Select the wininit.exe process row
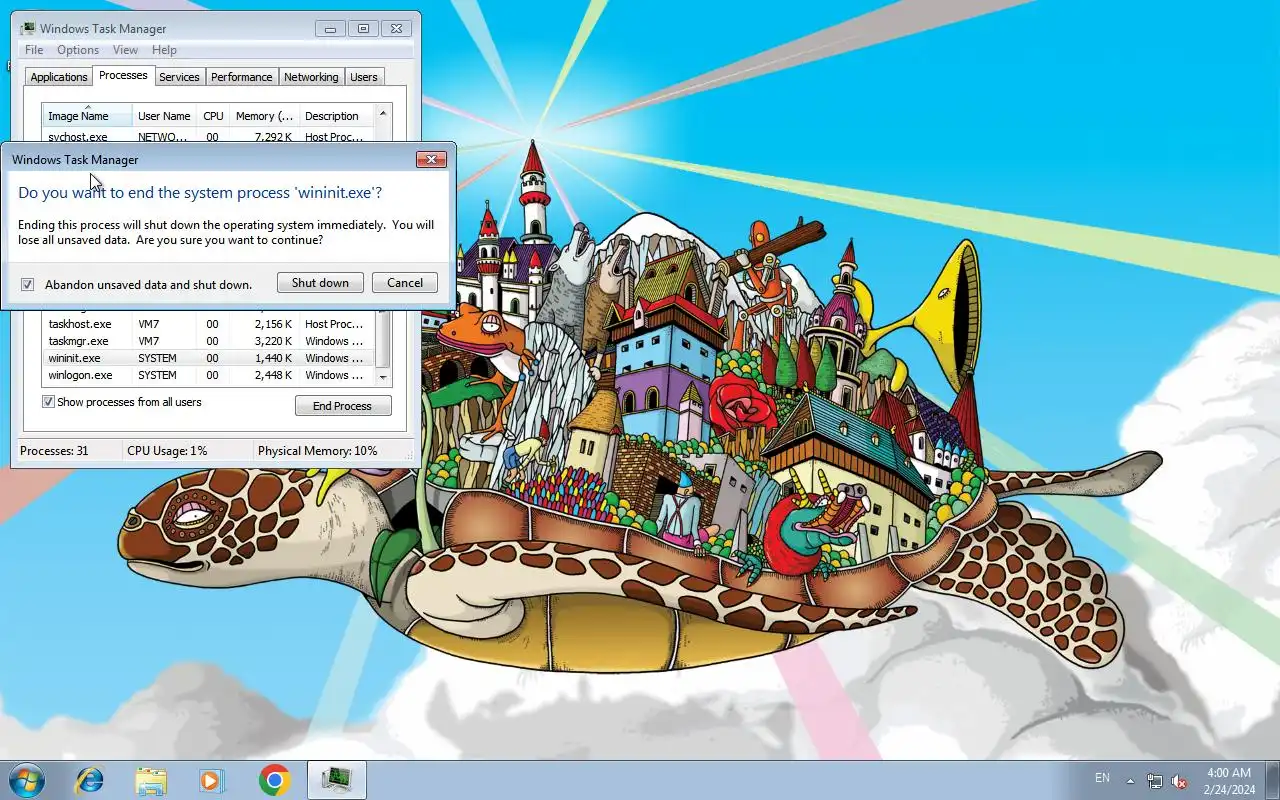 coord(208,358)
